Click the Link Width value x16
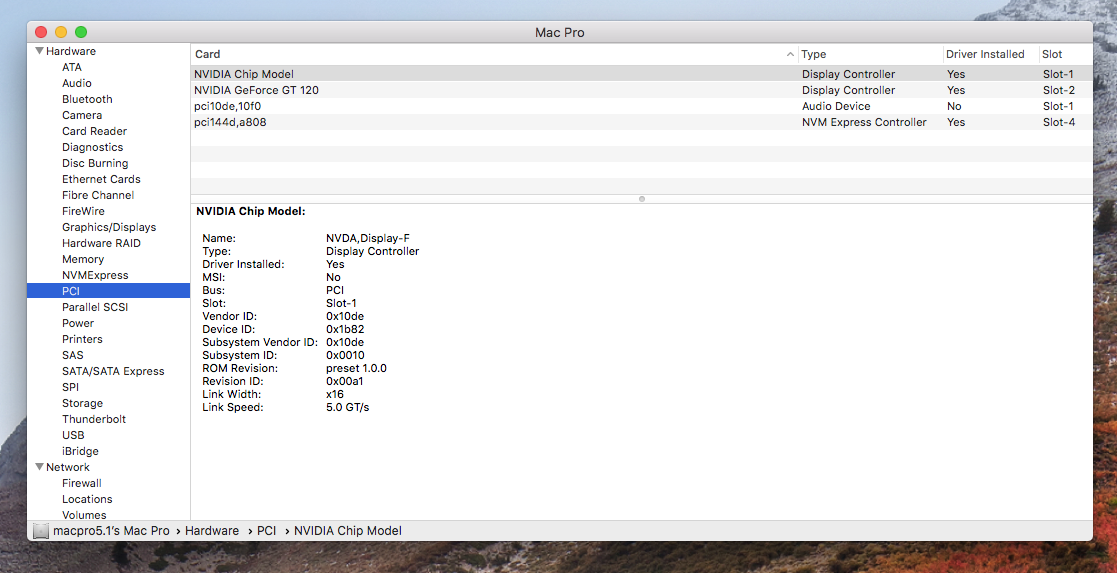Screen dimensions: 1117x573 (335, 394)
